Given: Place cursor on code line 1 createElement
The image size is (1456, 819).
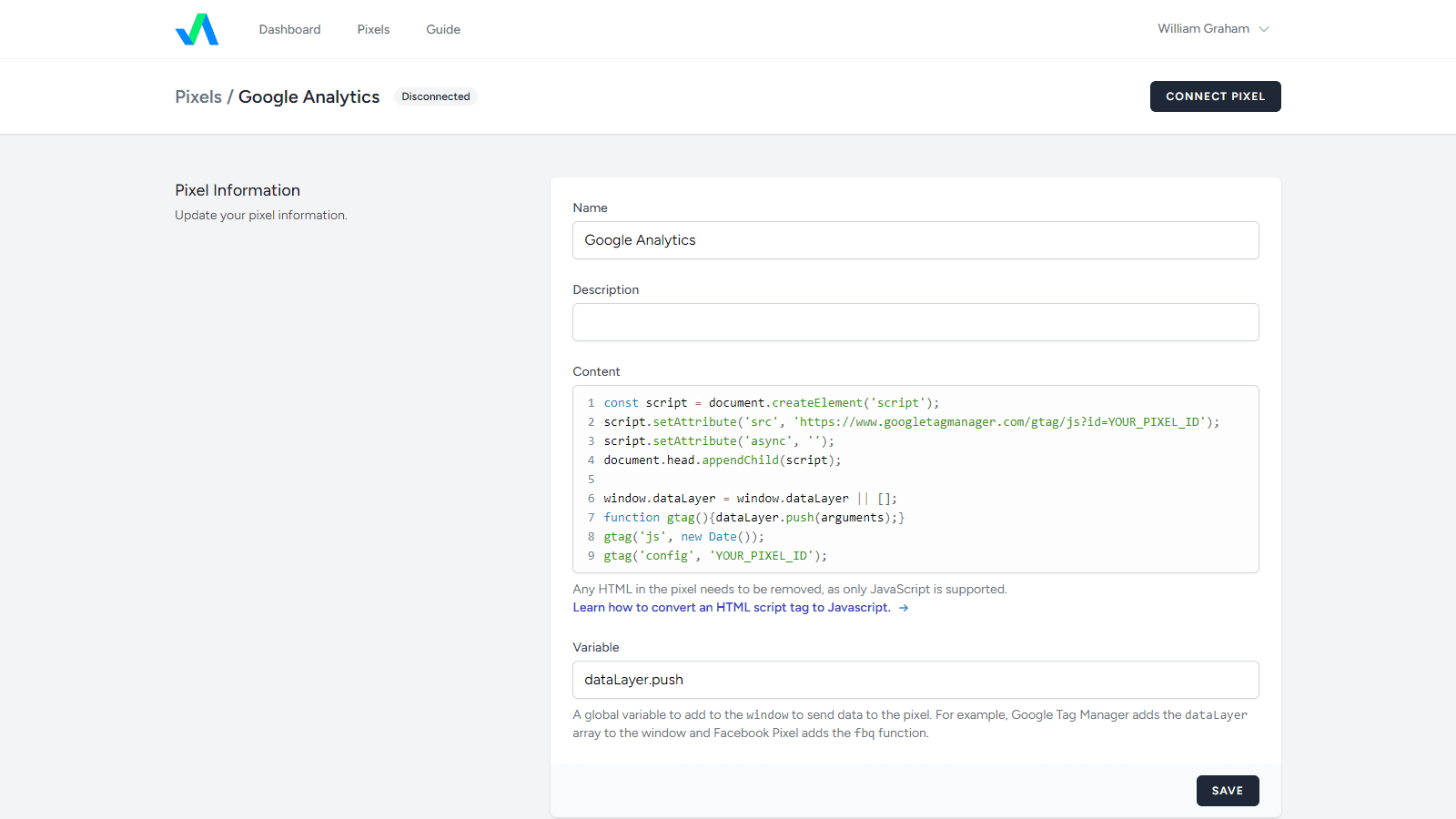Looking at the screenshot, I should tap(816, 403).
